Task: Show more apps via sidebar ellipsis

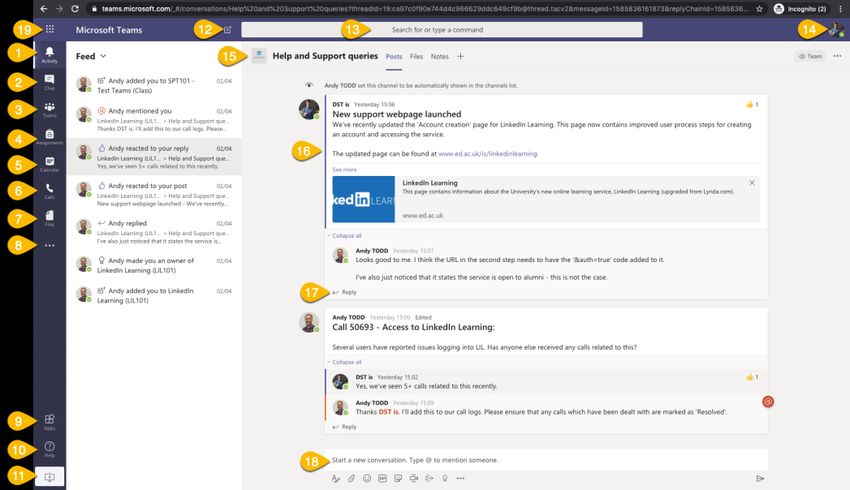Action: tap(49, 246)
